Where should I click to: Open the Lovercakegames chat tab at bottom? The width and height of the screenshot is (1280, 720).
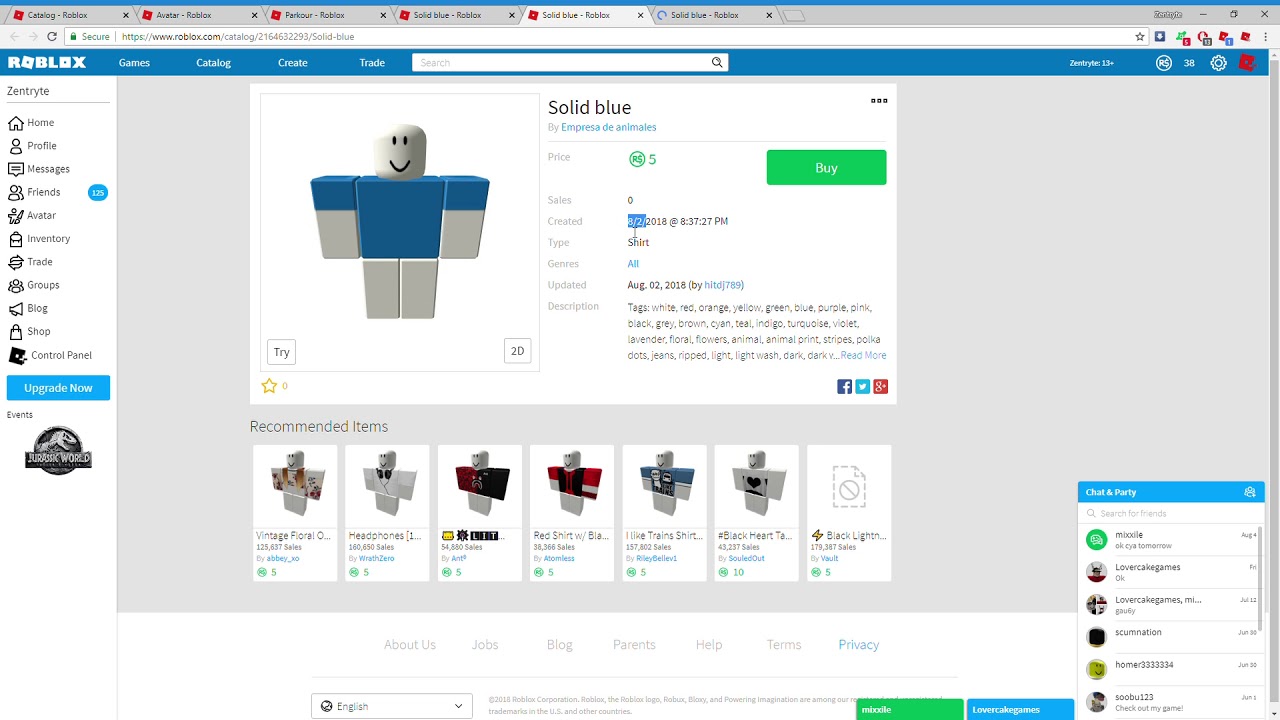[1019, 710]
